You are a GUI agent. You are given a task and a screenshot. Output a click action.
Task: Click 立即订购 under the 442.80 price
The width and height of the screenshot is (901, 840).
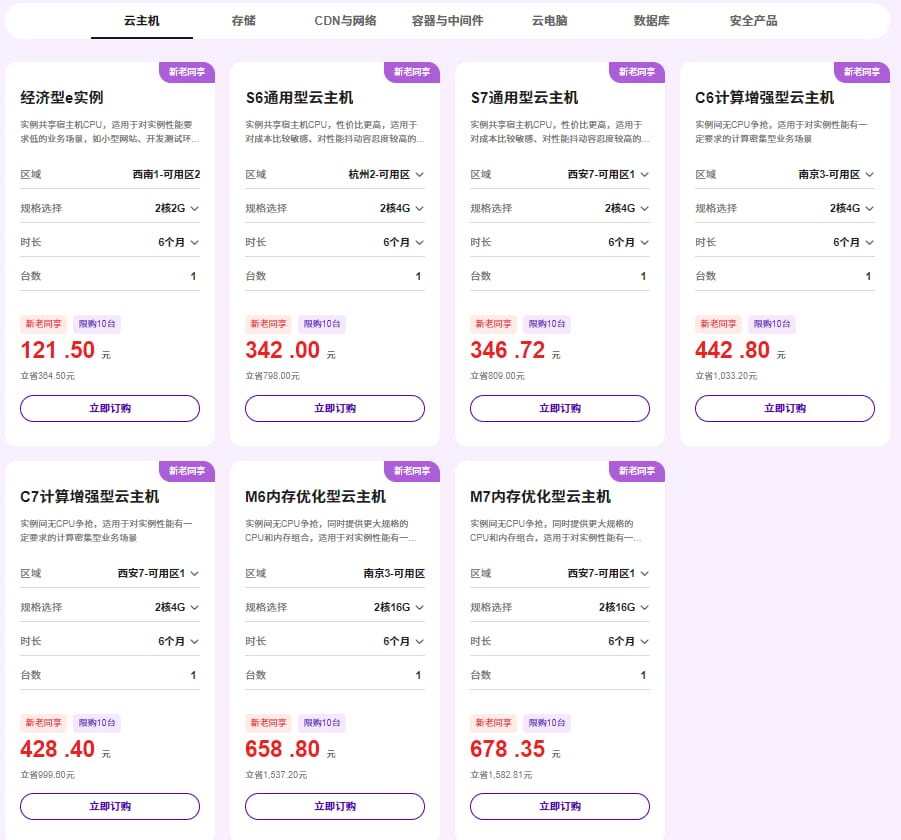[x=785, y=408]
